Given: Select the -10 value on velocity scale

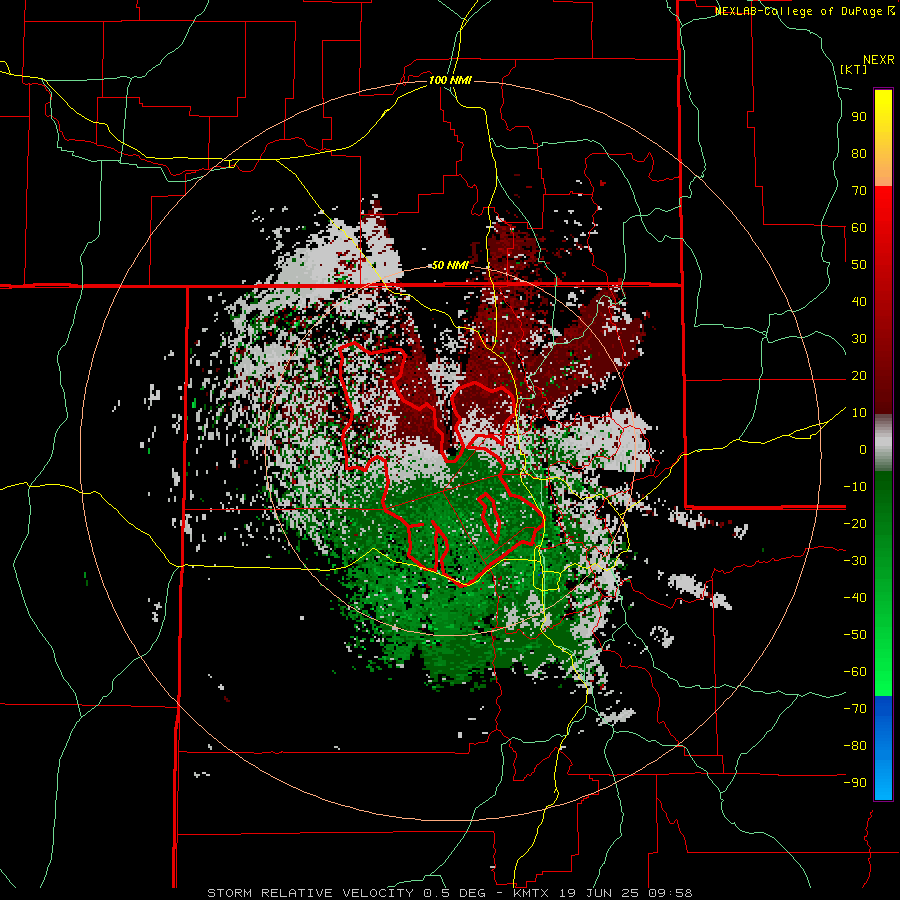Looking at the screenshot, I should tap(855, 487).
